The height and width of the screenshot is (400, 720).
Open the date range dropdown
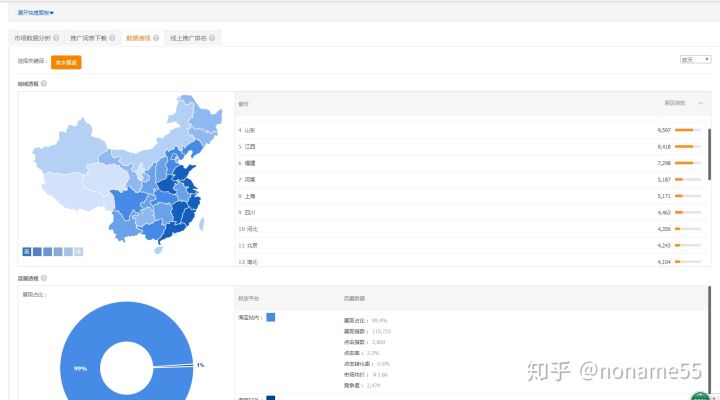[695, 60]
